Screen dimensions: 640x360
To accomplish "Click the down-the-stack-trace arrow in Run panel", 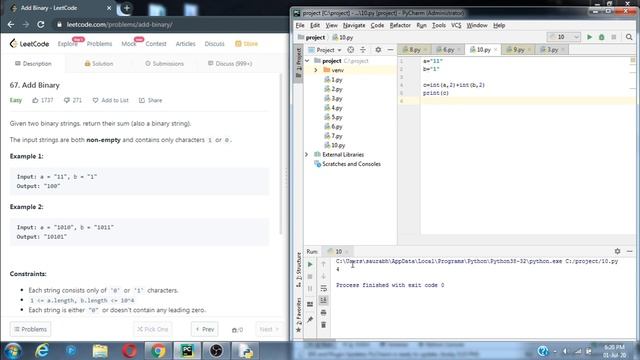I will coord(323,277).
